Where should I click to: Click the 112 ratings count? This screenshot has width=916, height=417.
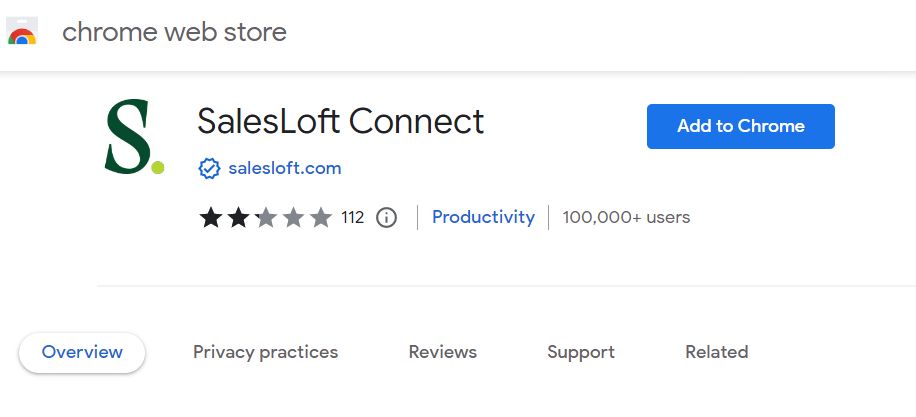click(352, 217)
